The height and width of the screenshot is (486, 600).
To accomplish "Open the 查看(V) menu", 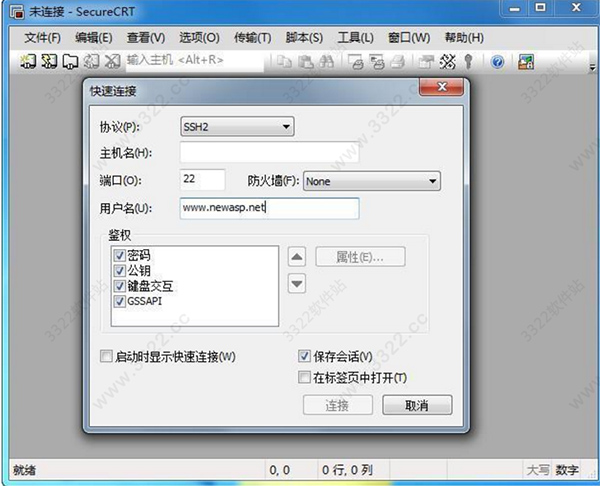I will (146, 38).
